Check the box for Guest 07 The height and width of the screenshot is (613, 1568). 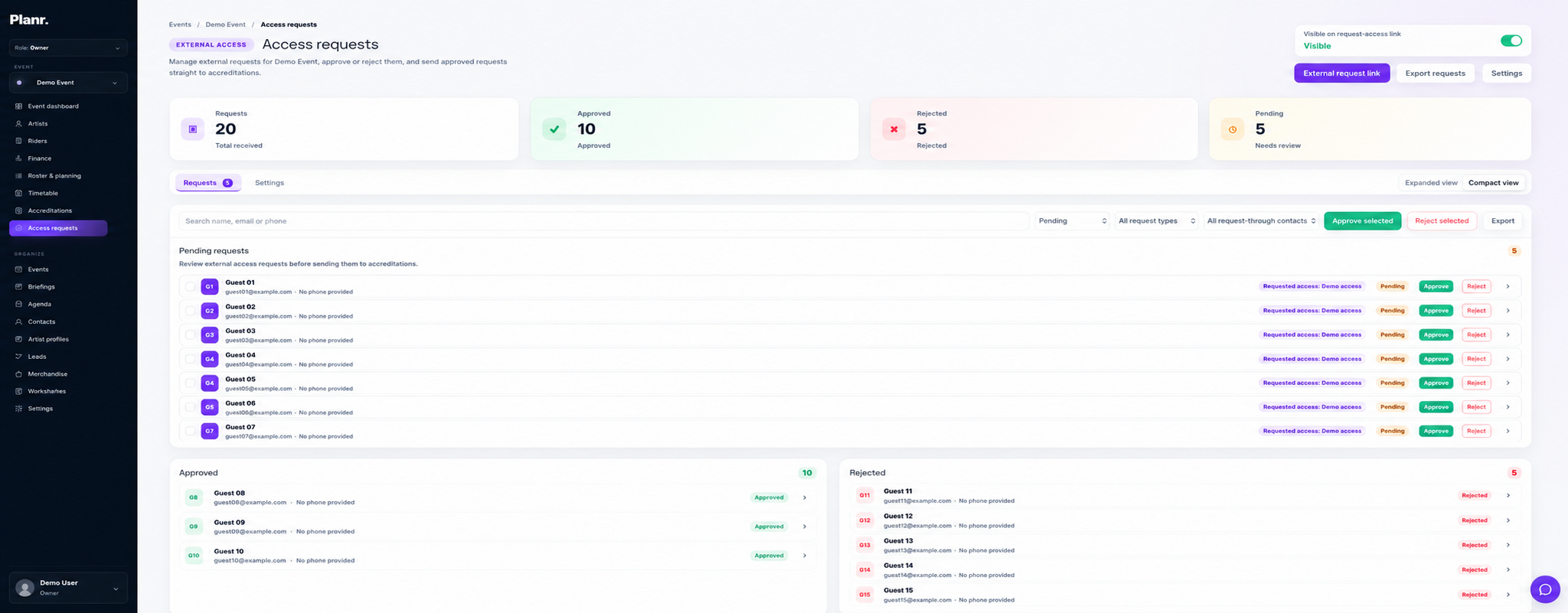190,431
